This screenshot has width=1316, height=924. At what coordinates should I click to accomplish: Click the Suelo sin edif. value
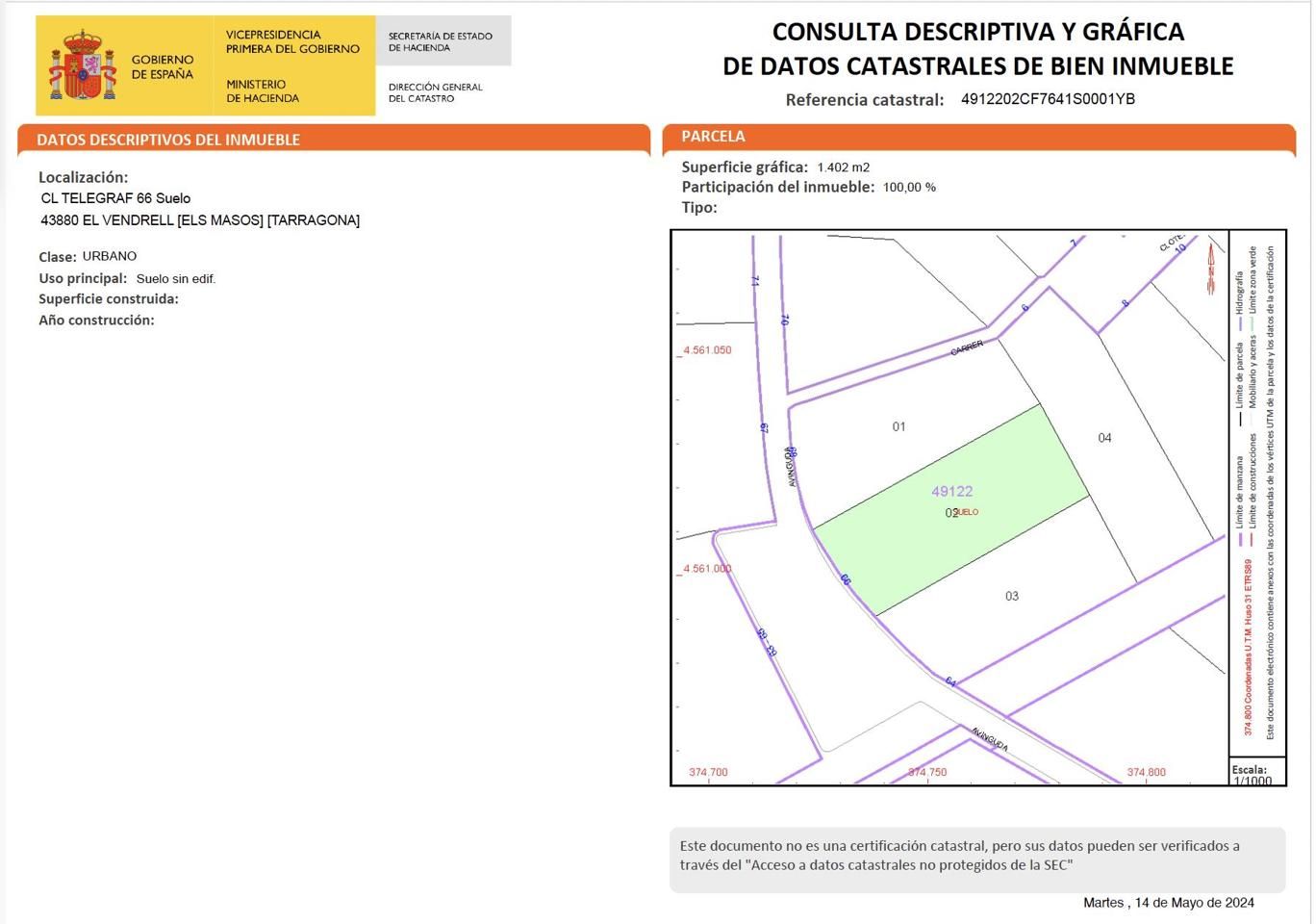[x=176, y=279]
